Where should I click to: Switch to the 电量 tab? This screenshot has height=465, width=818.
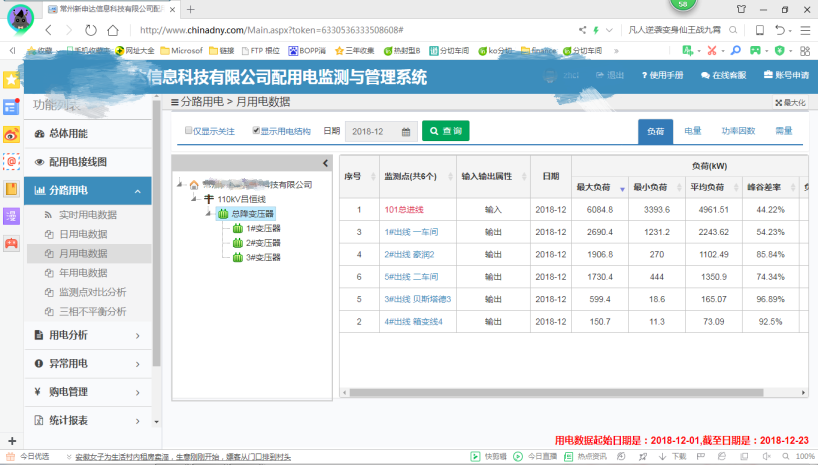pyautogui.click(x=692, y=131)
